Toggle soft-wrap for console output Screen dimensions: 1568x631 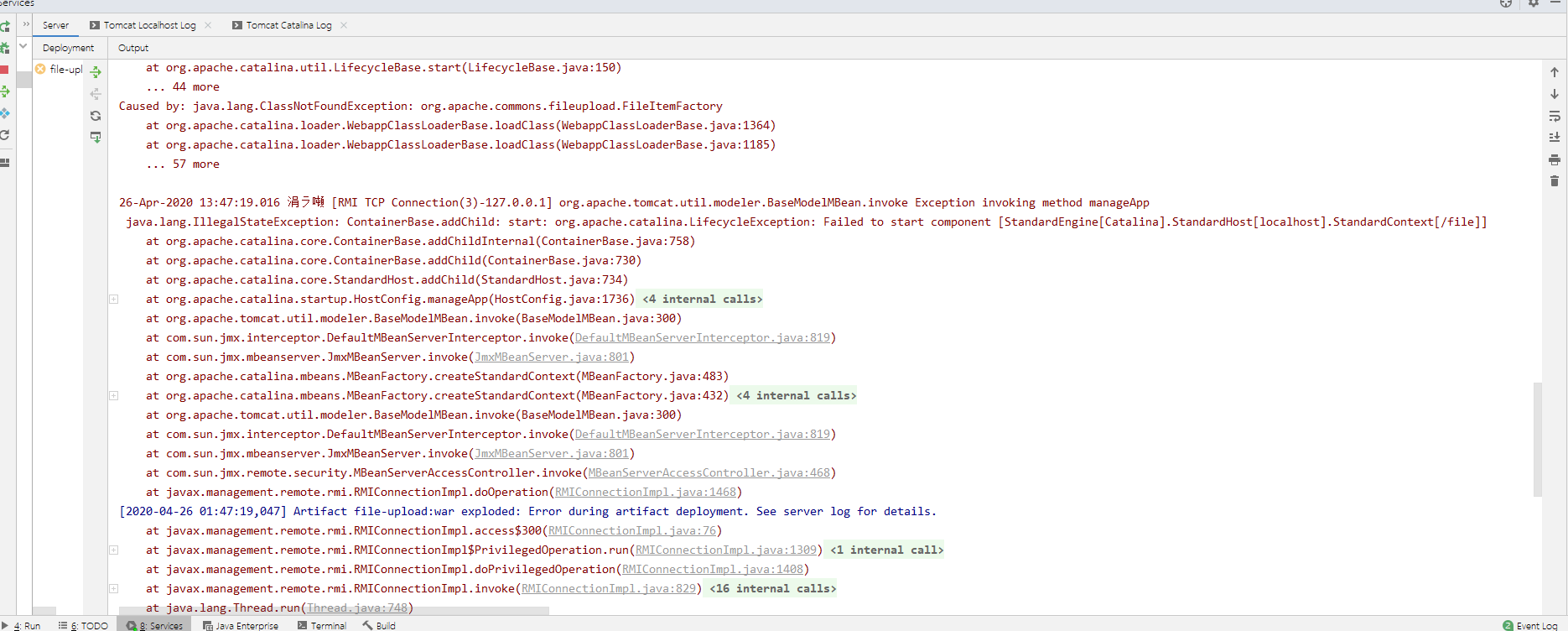pyautogui.click(x=1554, y=116)
